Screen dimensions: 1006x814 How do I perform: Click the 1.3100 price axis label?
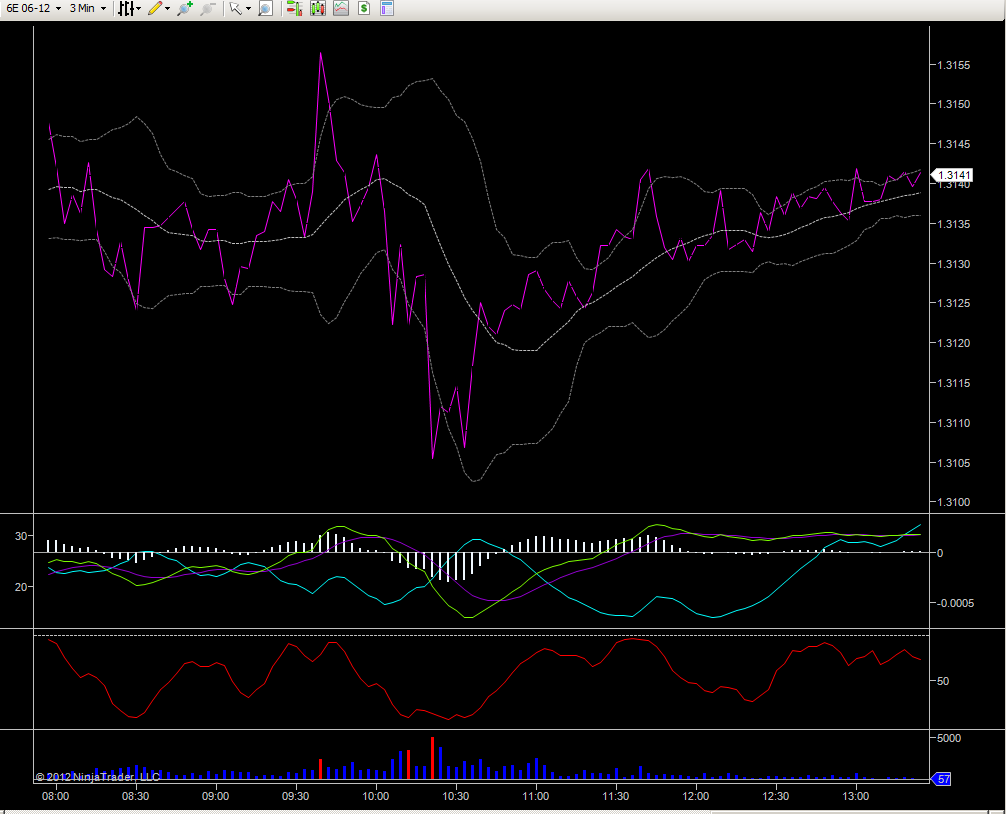(x=954, y=502)
